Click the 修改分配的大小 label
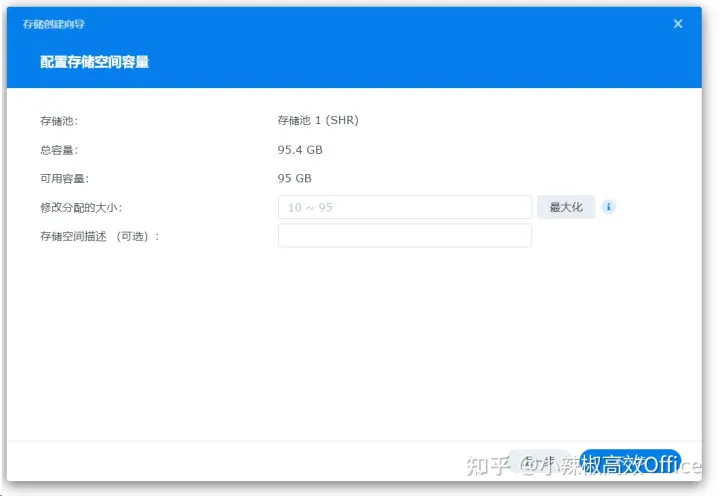 pyautogui.click(x=81, y=208)
